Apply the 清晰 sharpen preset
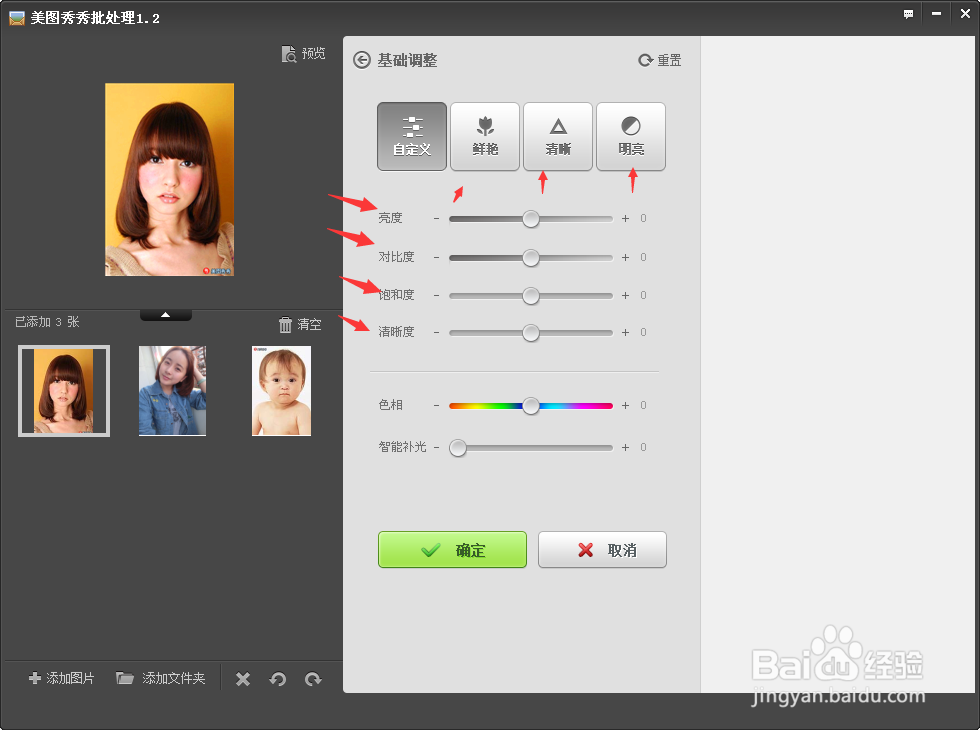The image size is (980, 730). pos(557,136)
